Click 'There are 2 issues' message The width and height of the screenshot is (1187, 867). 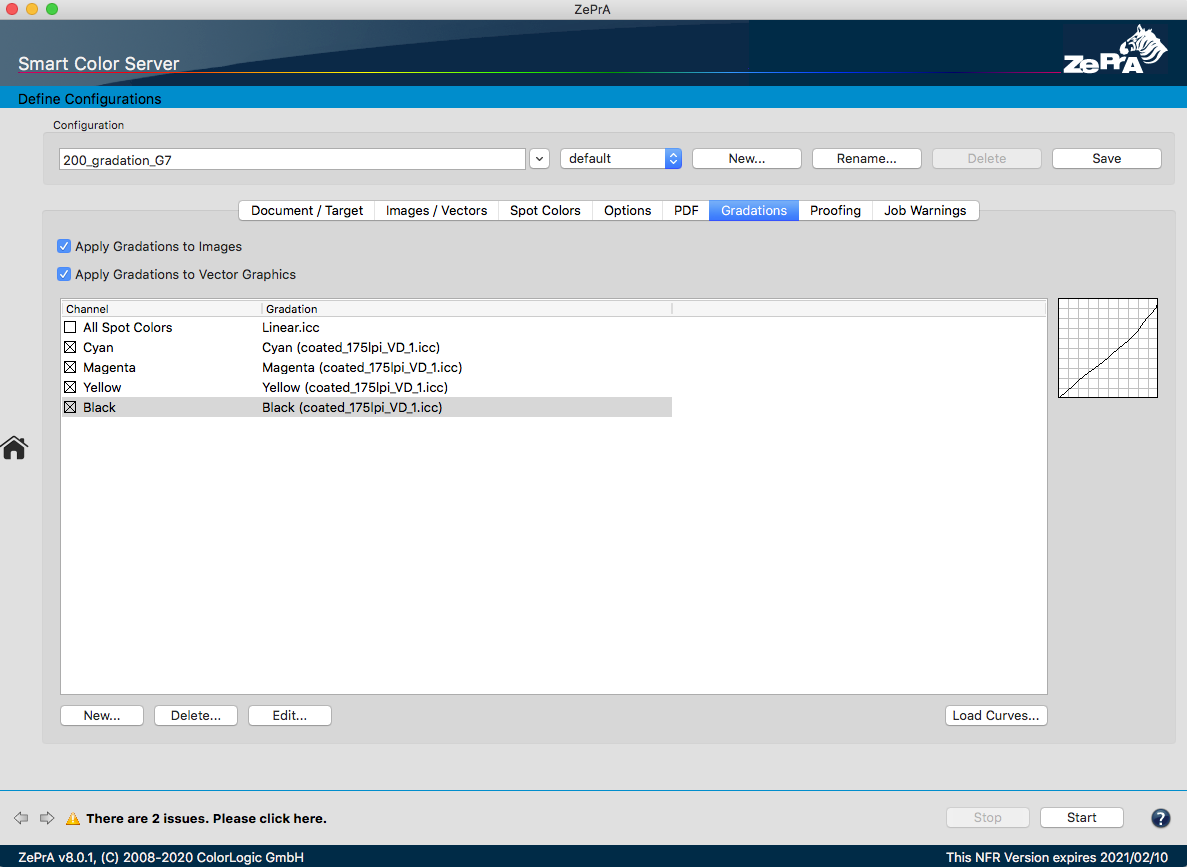coord(206,819)
